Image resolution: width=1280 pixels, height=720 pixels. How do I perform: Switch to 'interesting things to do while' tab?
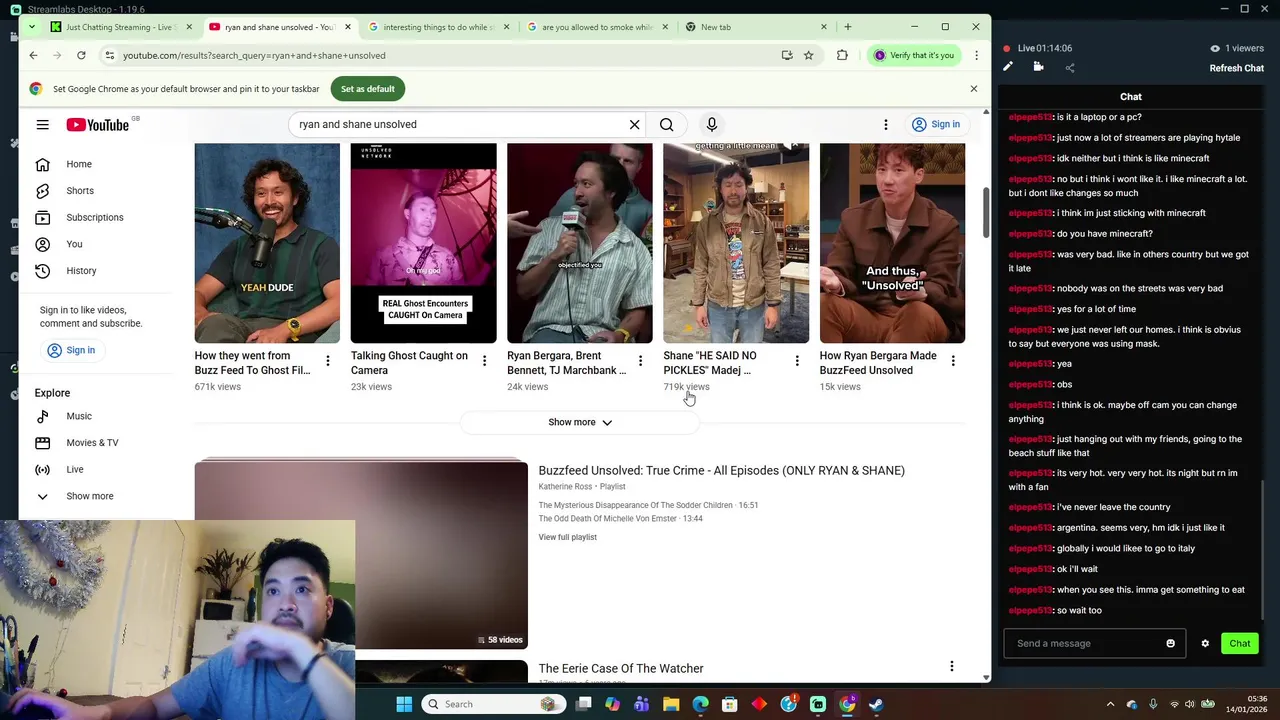point(438,27)
